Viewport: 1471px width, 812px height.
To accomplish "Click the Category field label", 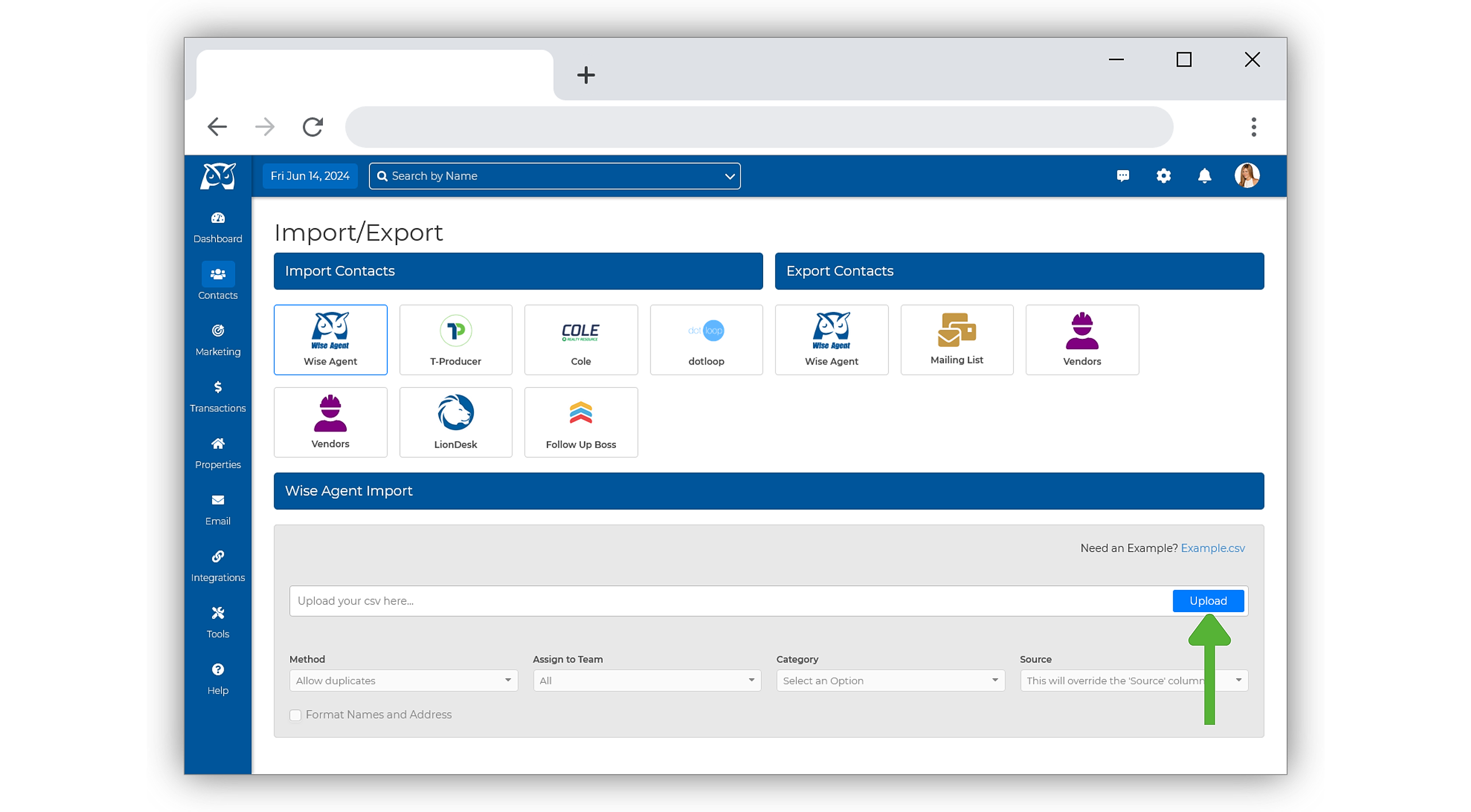I will coord(797,659).
